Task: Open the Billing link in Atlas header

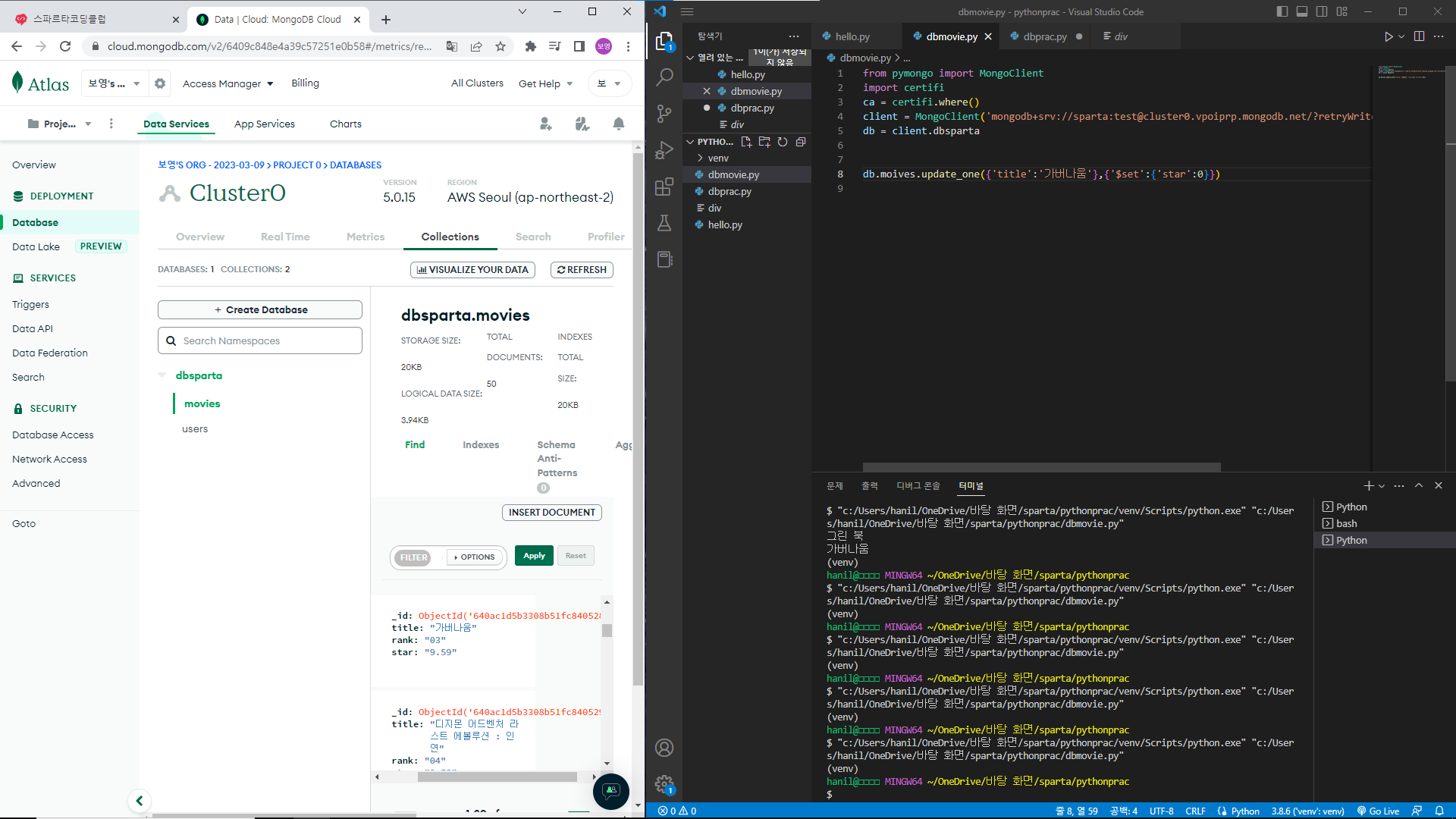Action: click(305, 83)
